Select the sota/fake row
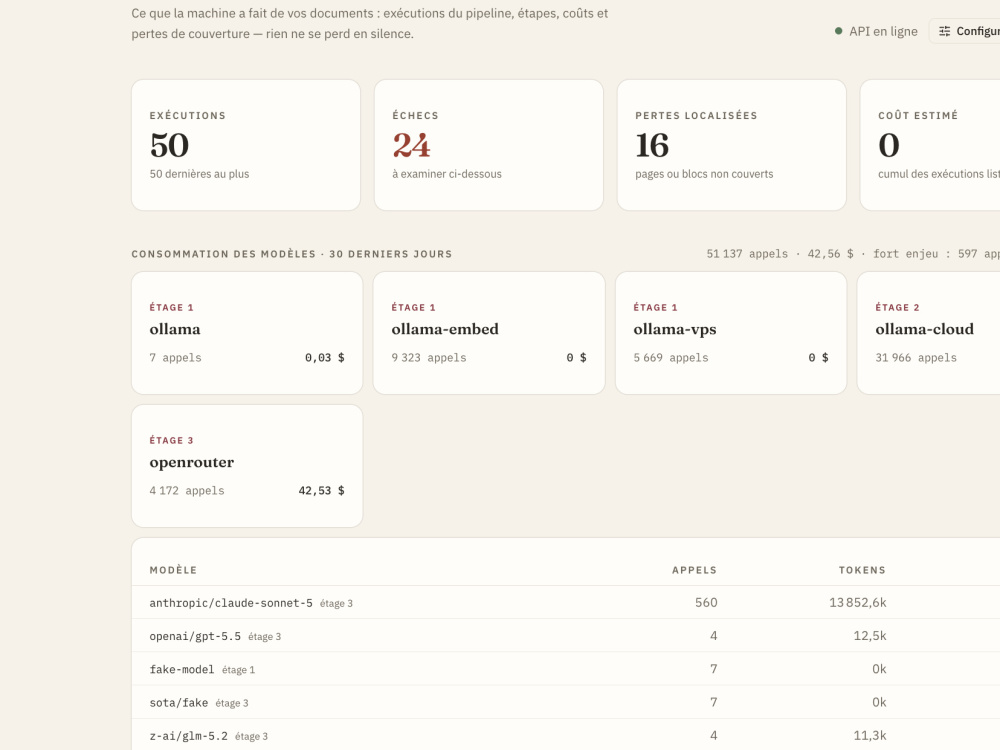Screen dimensions: 1000x750 pyautogui.click(x=566, y=702)
